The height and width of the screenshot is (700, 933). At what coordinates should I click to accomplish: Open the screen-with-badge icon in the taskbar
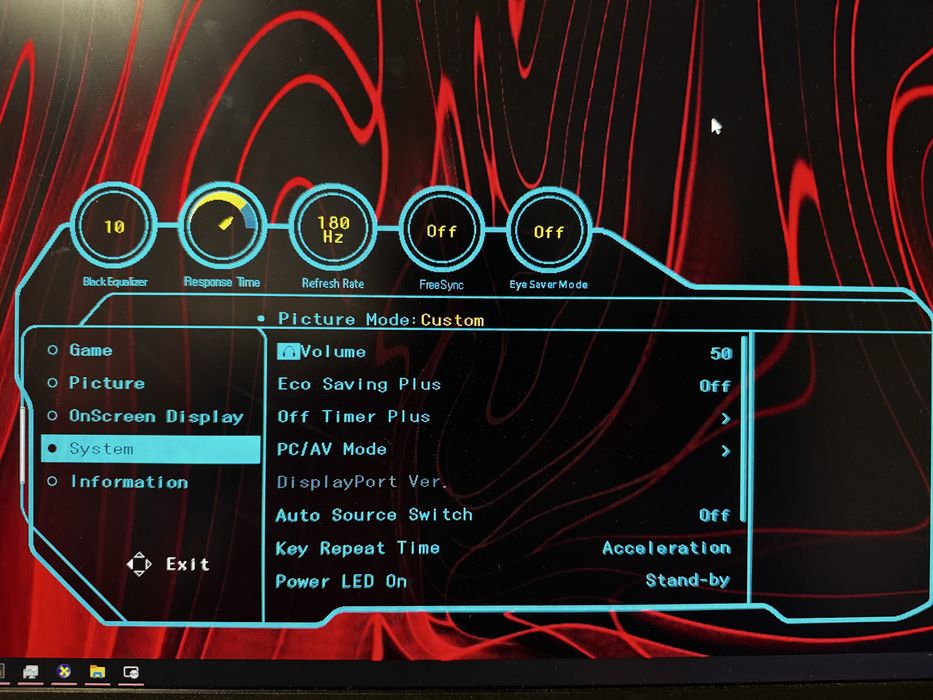coord(131,672)
